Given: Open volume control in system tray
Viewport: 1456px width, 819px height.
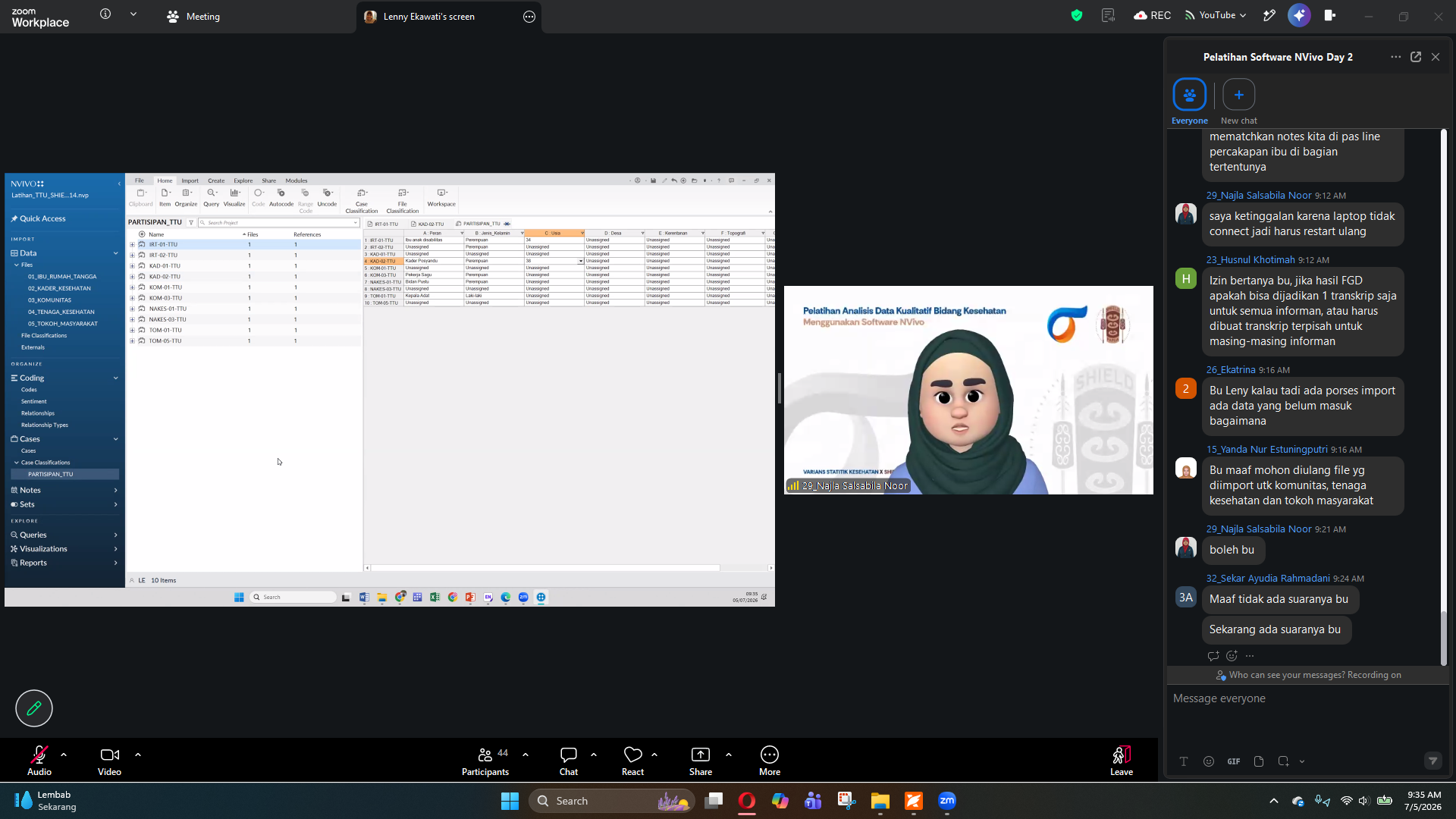Looking at the screenshot, I should coord(1363,801).
